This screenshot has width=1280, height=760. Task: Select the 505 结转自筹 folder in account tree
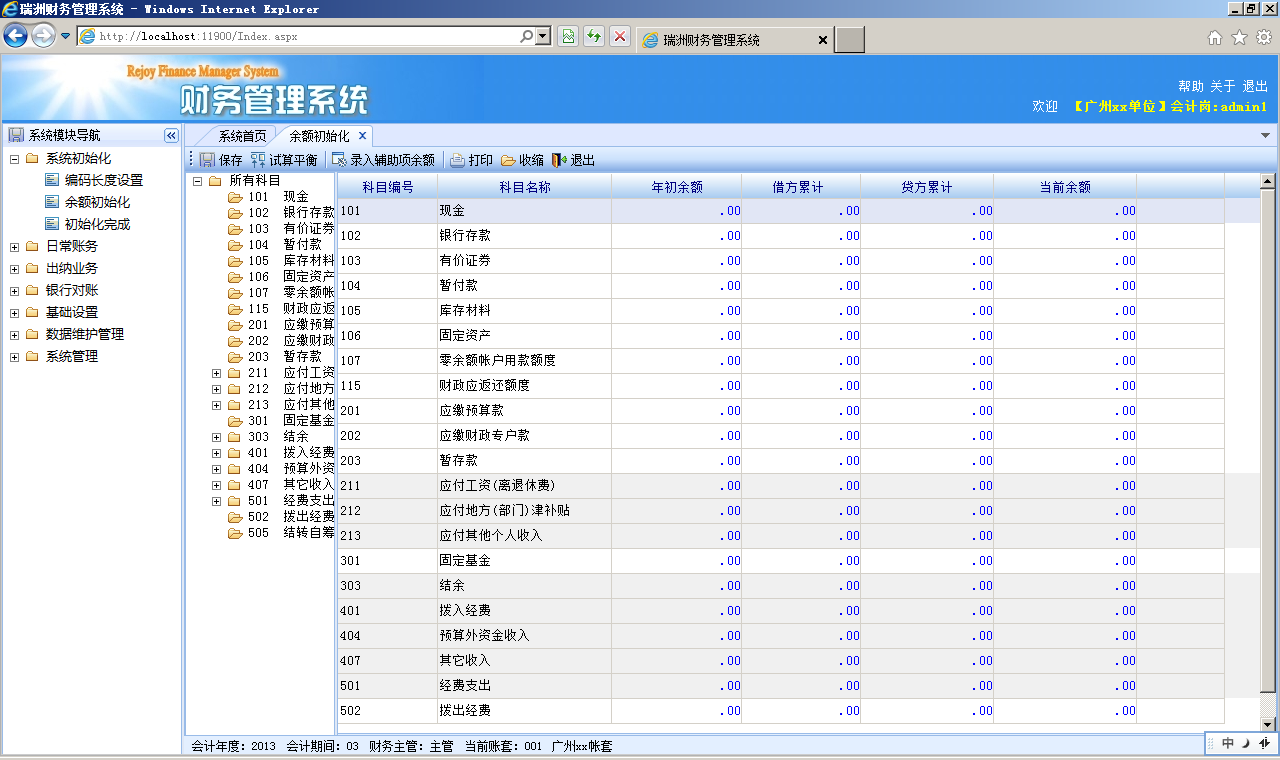(281, 533)
